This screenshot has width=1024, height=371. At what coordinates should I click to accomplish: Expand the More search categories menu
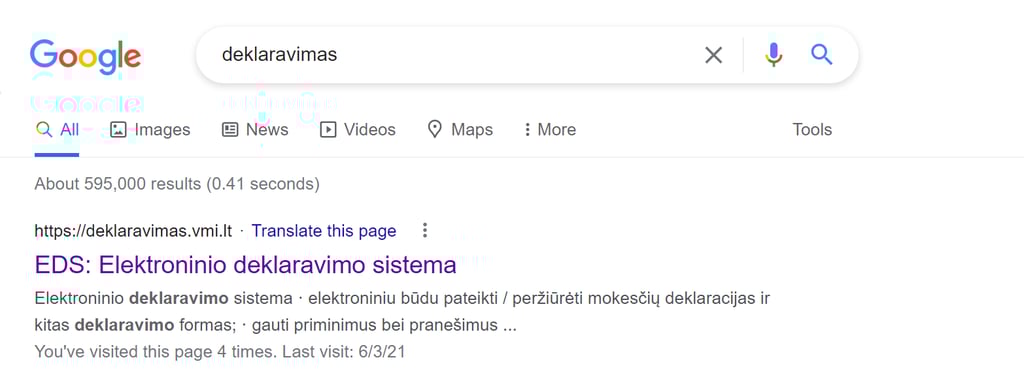(550, 129)
